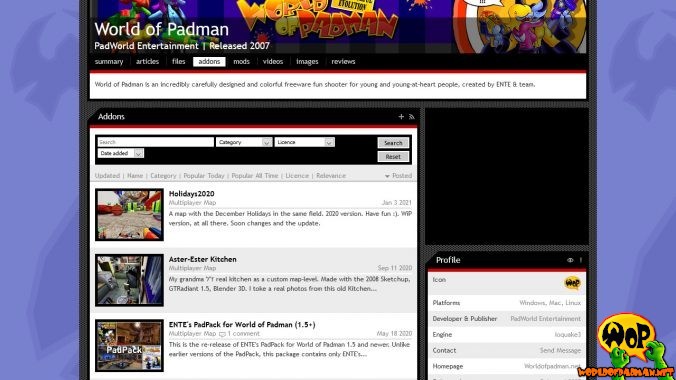The image size is (676, 380).
Task: Click the WoP game icon in Profile
Action: click(573, 283)
